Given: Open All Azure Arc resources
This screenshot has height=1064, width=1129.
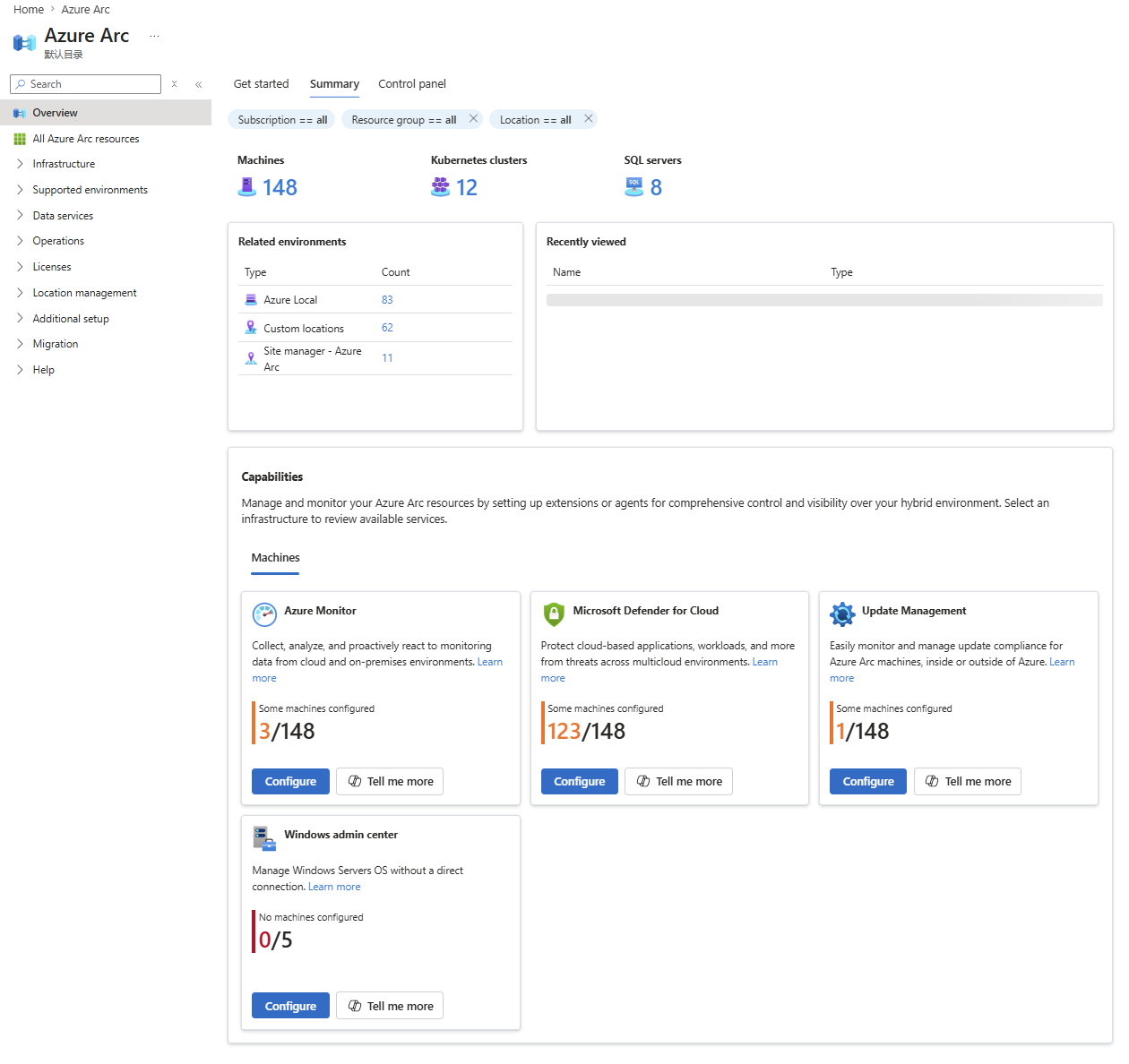Looking at the screenshot, I should (x=86, y=139).
